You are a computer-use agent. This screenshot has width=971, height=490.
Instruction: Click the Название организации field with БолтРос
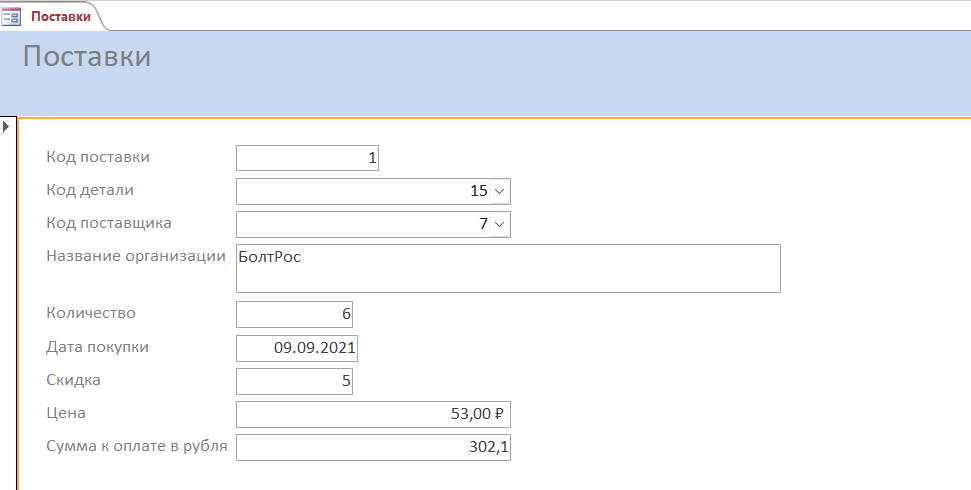508,268
